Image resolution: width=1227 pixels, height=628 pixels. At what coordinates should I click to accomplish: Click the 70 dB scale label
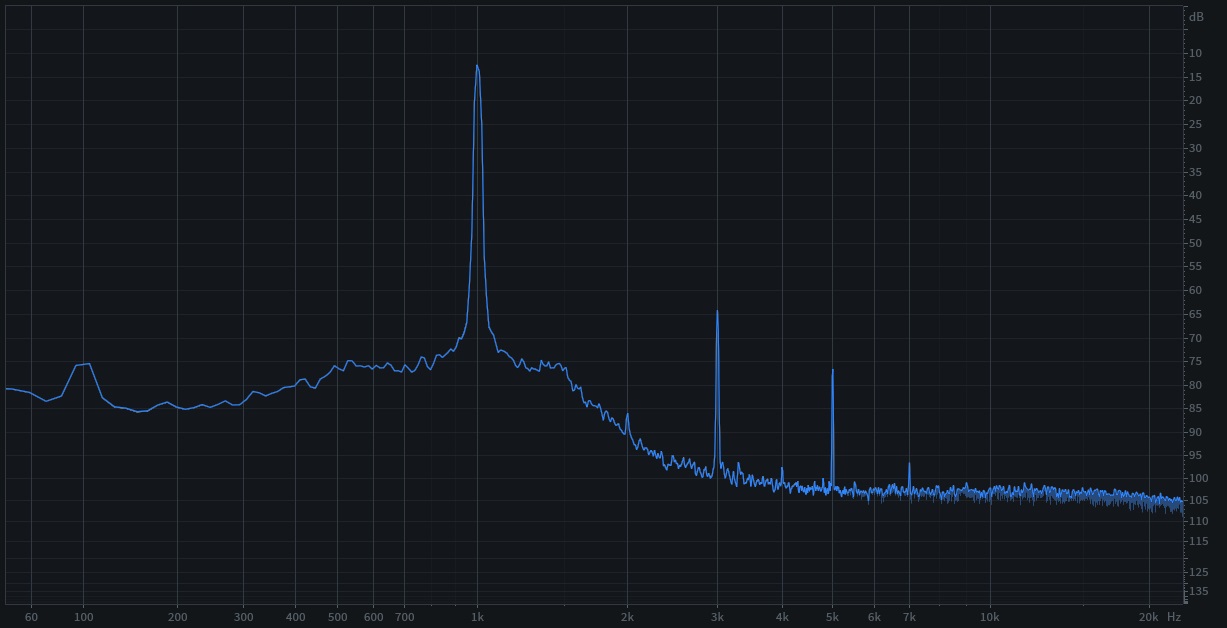[x=1195, y=338]
